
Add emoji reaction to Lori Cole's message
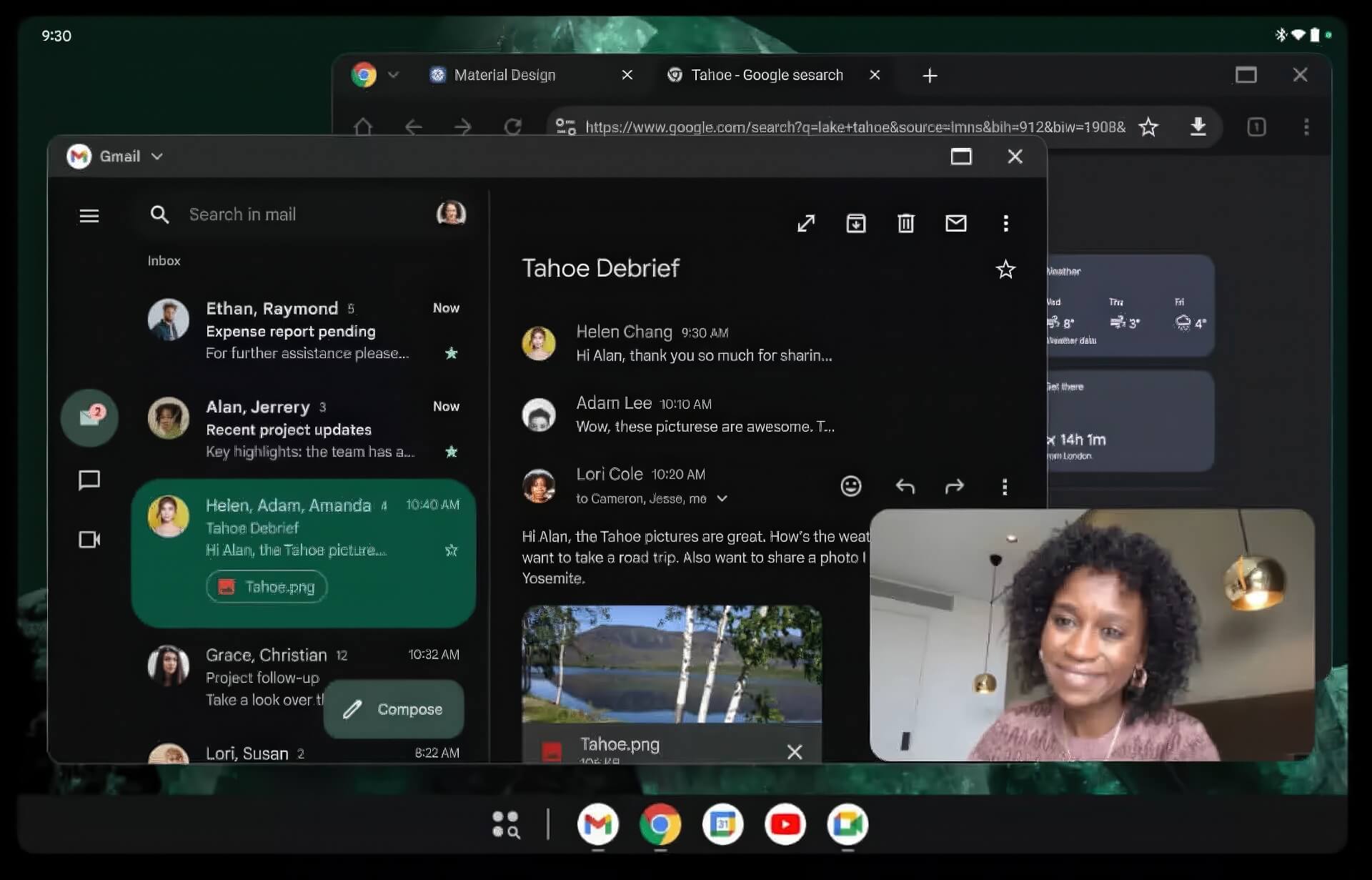pyautogui.click(x=850, y=486)
